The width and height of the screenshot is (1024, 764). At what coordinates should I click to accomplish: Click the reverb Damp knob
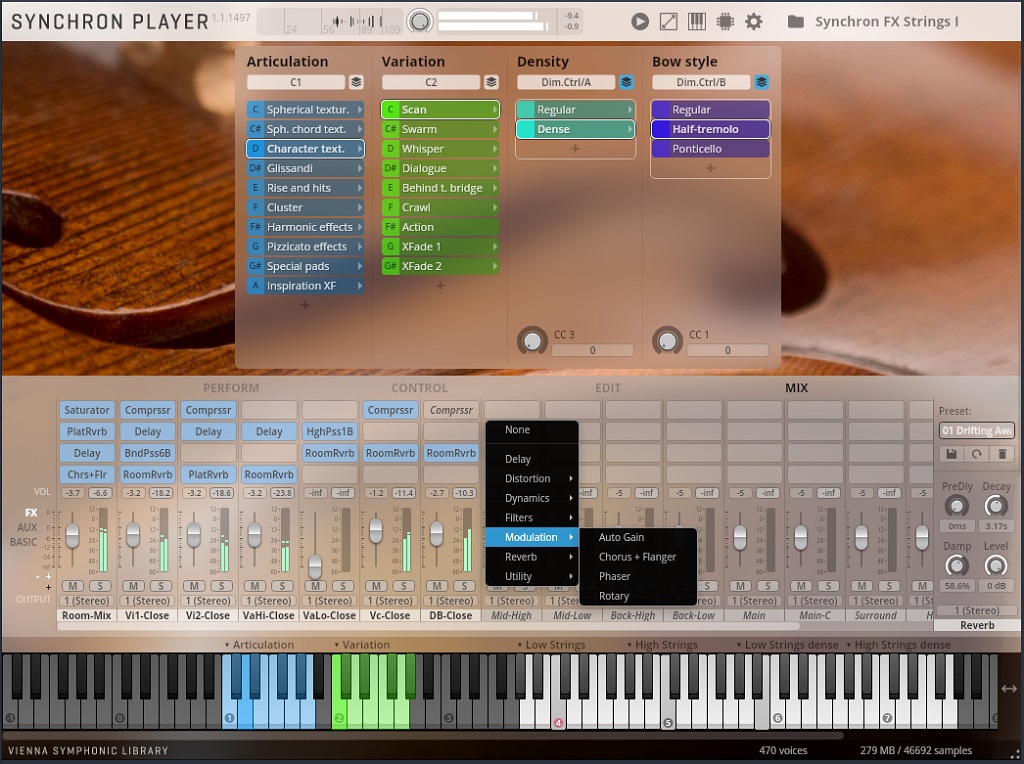coord(957,565)
